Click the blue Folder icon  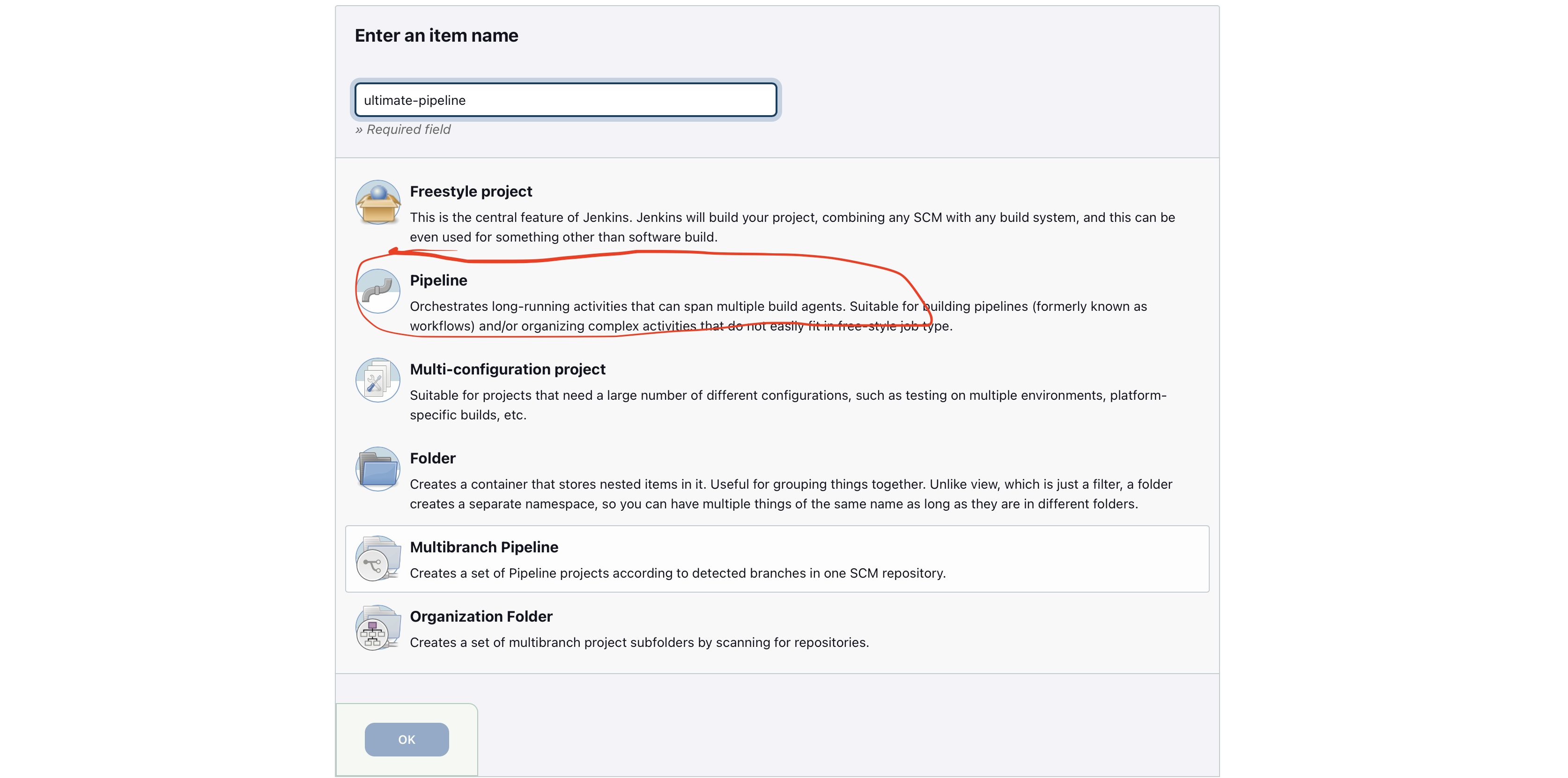click(x=378, y=469)
